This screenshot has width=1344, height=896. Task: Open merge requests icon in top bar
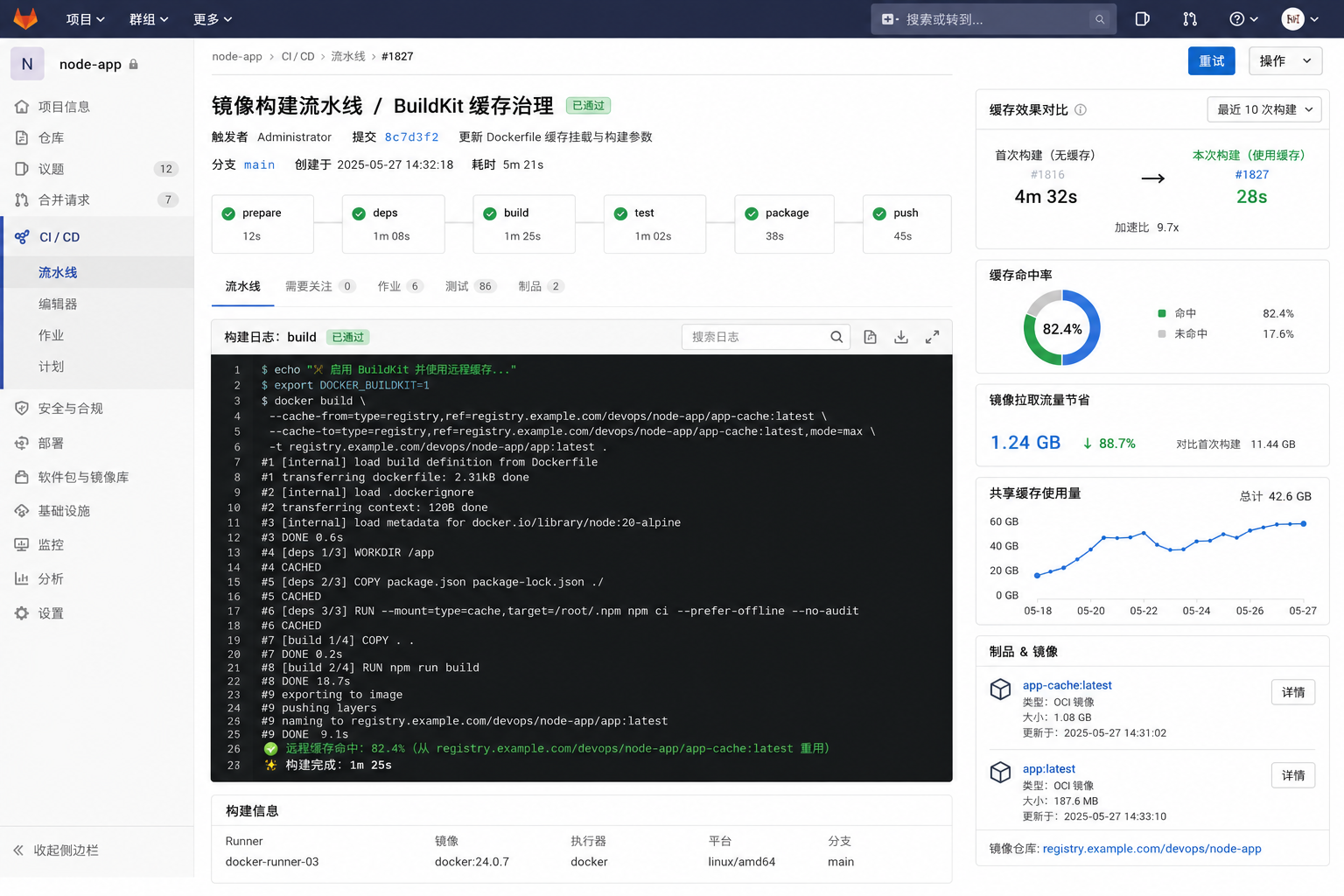pyautogui.click(x=1190, y=19)
